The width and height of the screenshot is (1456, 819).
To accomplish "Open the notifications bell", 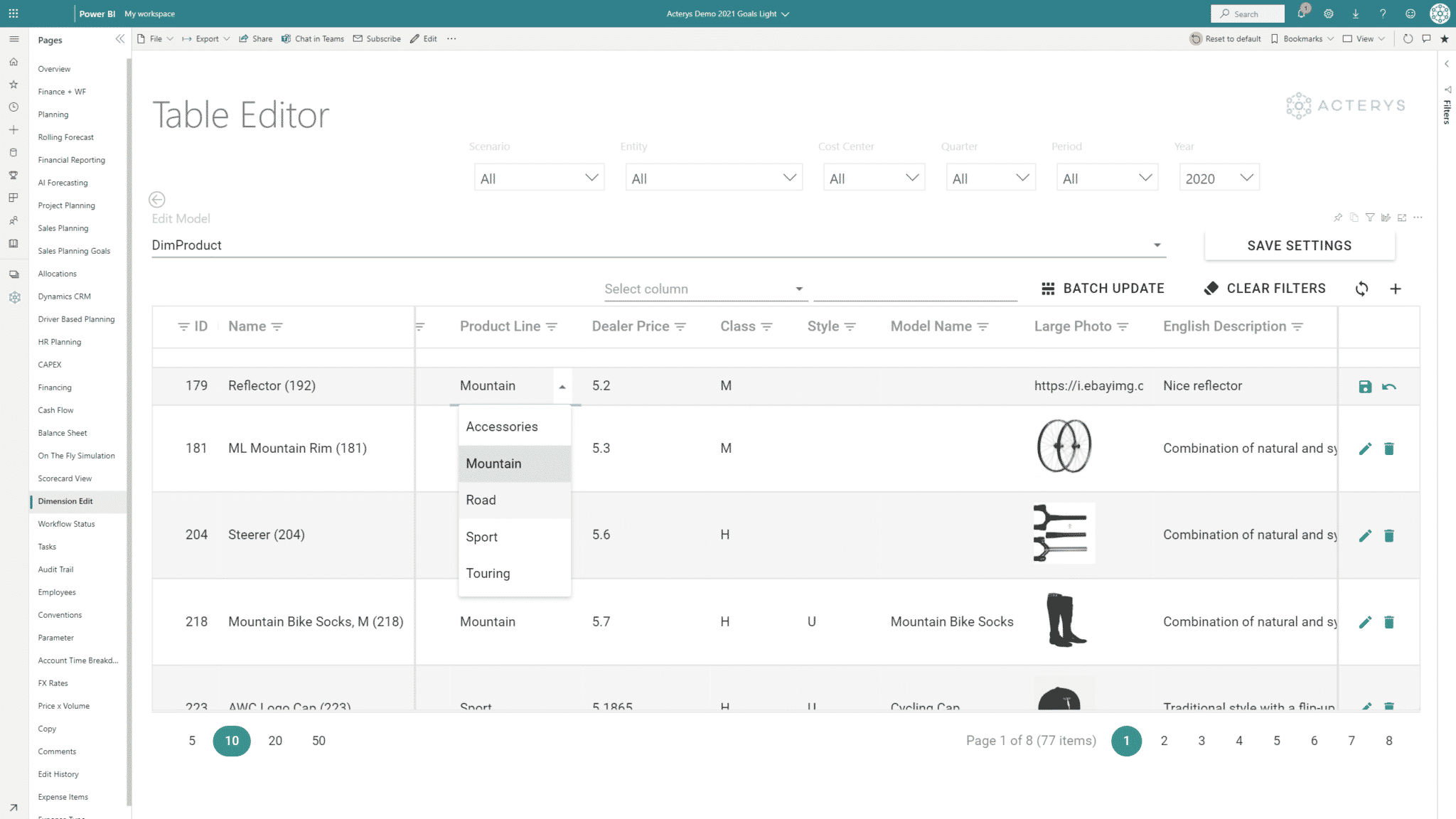I will click(1302, 14).
